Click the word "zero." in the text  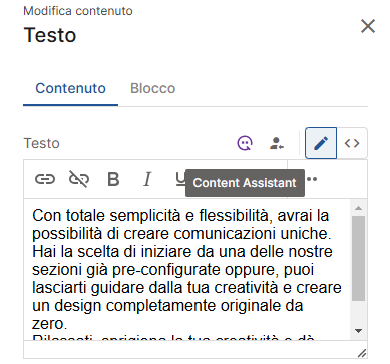50,323
